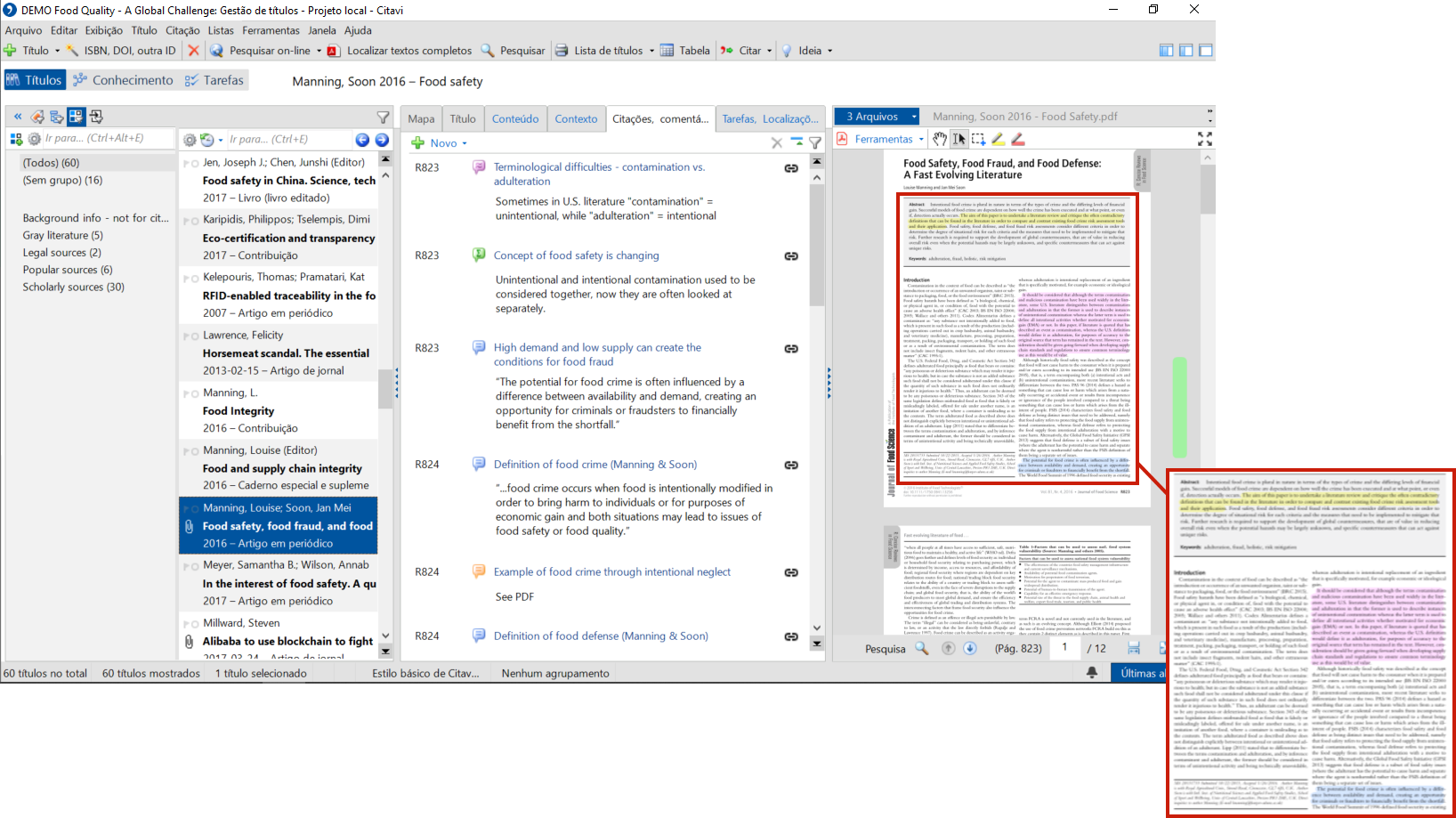
Task: Open link icon for Concept of food safety
Action: click(791, 256)
